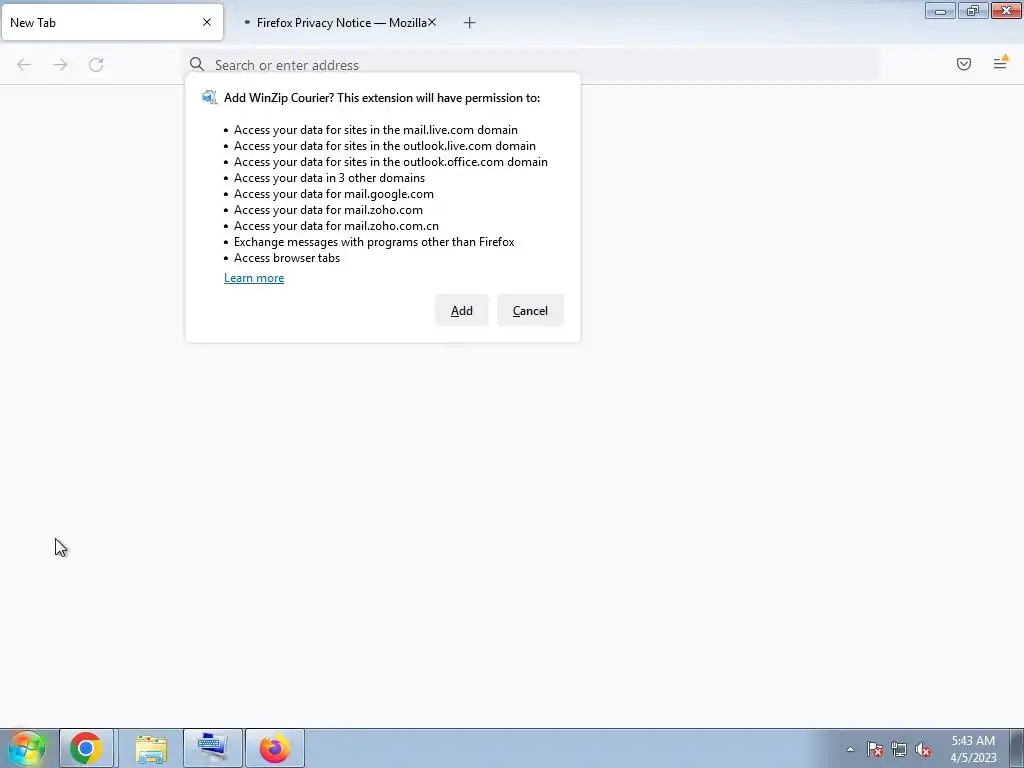Show hidden system tray icons
The height and width of the screenshot is (768, 1024).
[x=850, y=749]
